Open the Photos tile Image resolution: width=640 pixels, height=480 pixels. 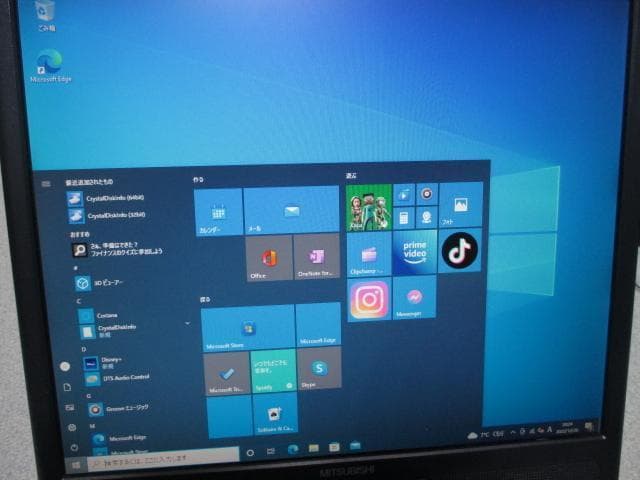(461, 204)
